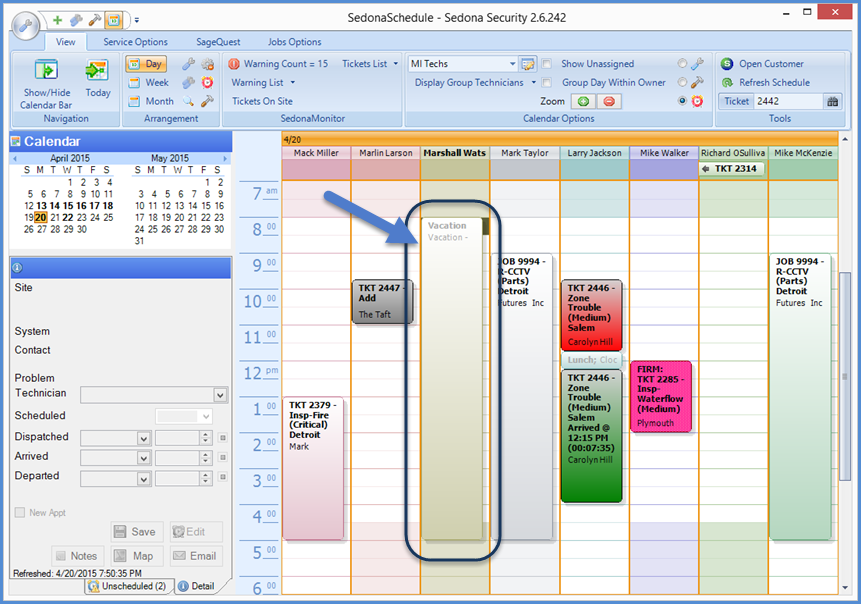
Task: Click the Ticket number field showing 2442
Action: point(788,102)
